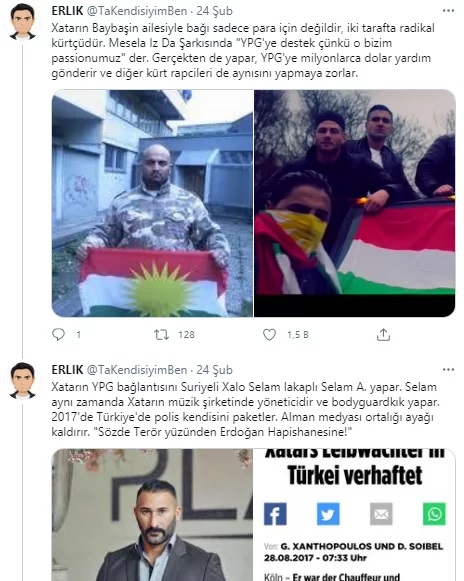Click the Twitter bird icon in article image
The image size is (464, 581).
coord(328,514)
